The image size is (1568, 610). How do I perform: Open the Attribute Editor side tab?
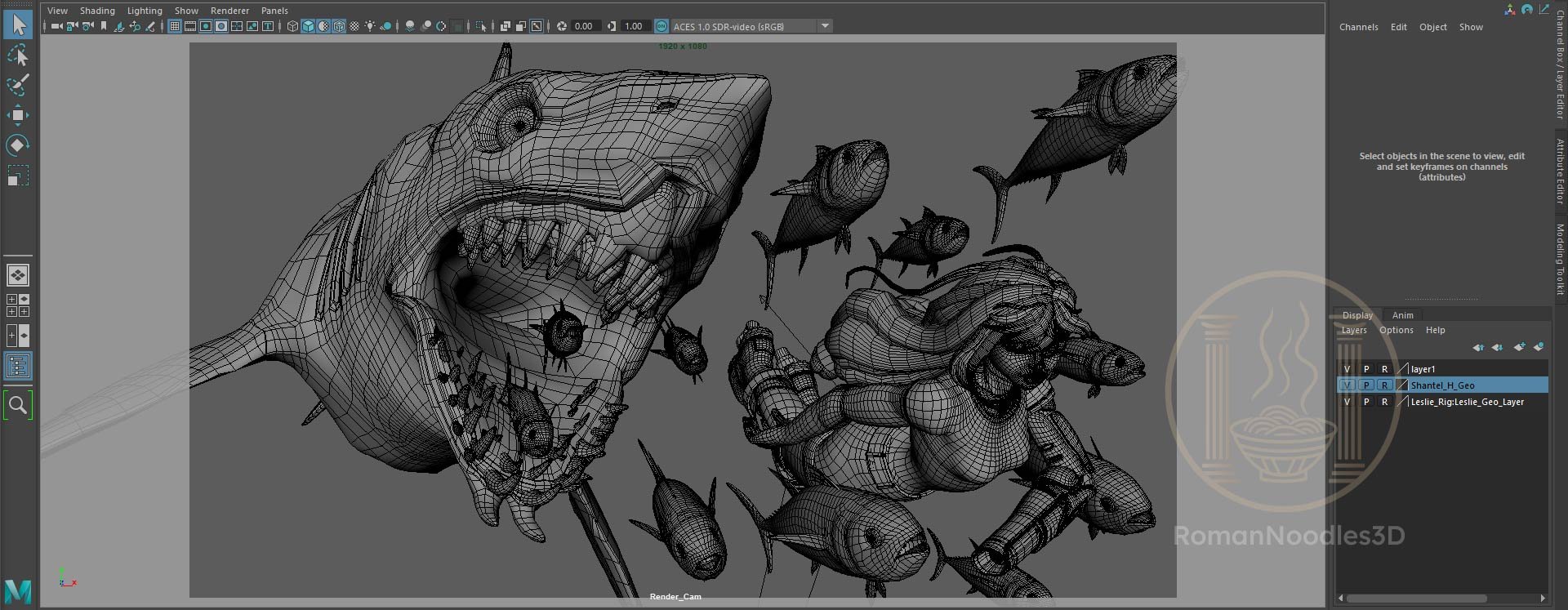pyautogui.click(x=1559, y=171)
